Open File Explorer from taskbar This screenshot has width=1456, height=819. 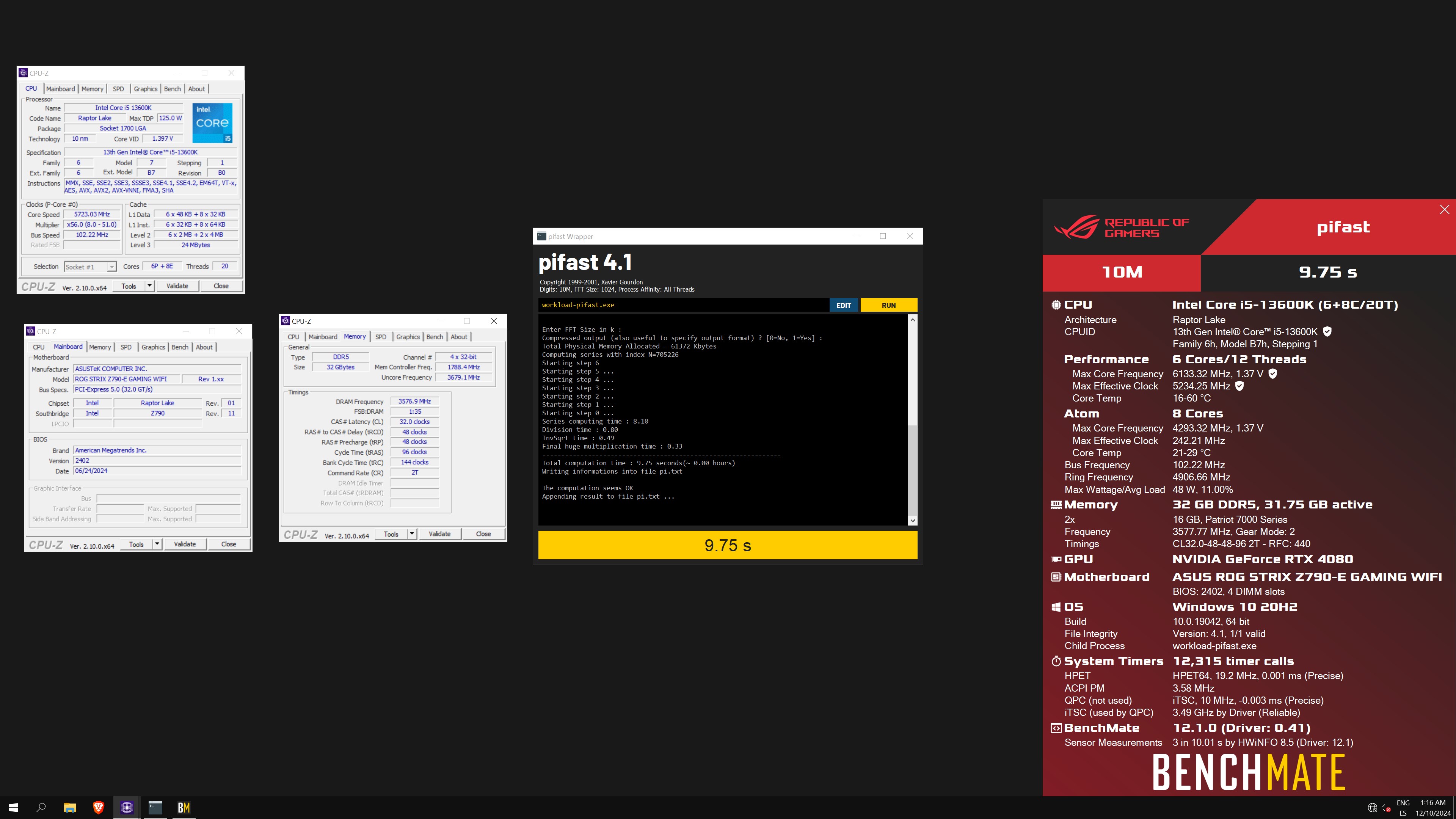pos(69,808)
